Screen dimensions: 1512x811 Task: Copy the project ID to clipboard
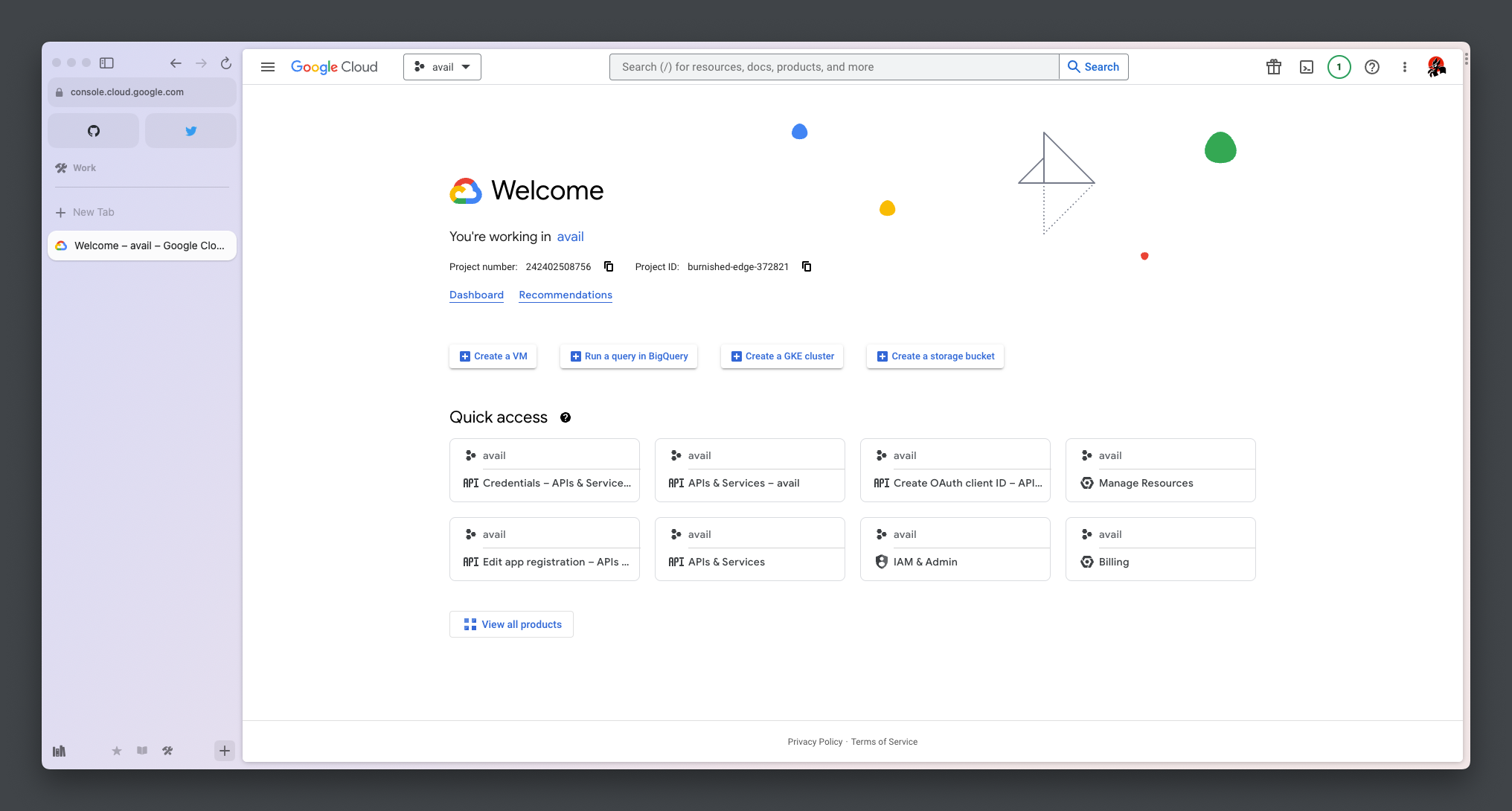807,266
